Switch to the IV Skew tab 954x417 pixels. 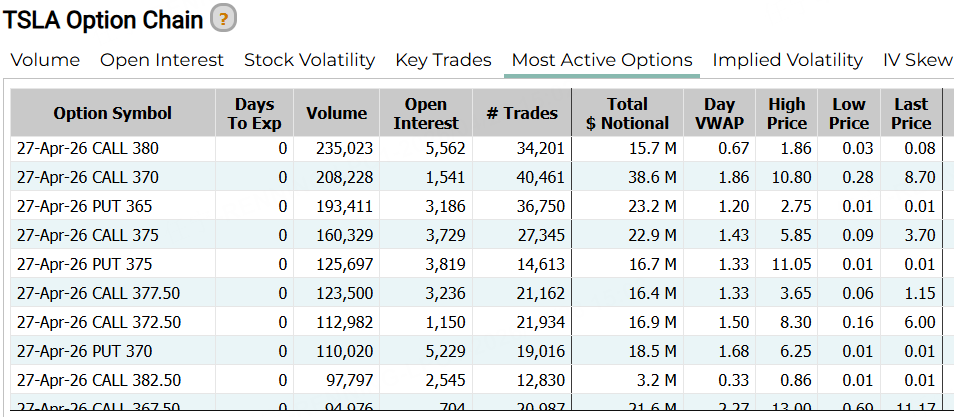point(917,60)
